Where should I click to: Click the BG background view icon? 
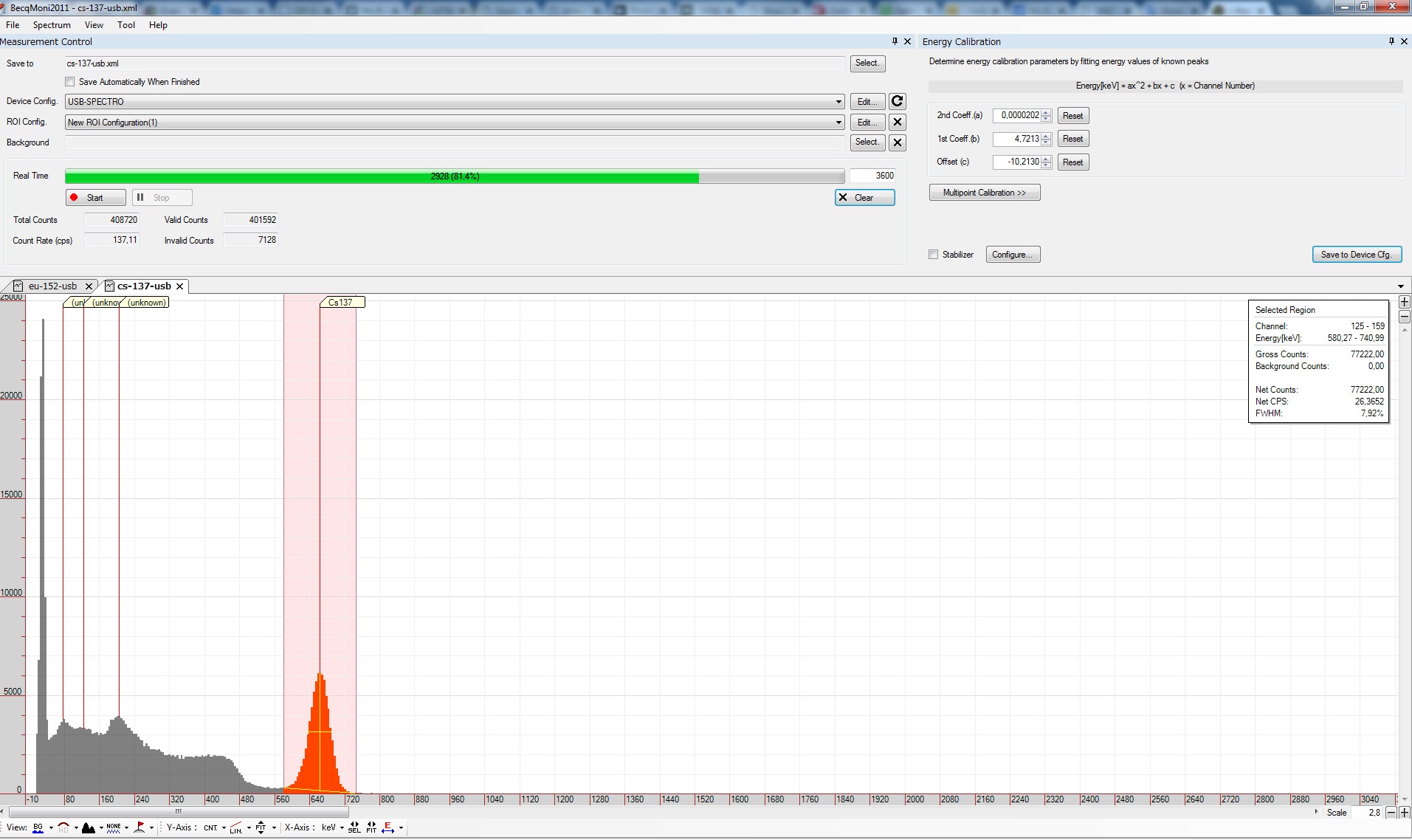pyautogui.click(x=38, y=828)
